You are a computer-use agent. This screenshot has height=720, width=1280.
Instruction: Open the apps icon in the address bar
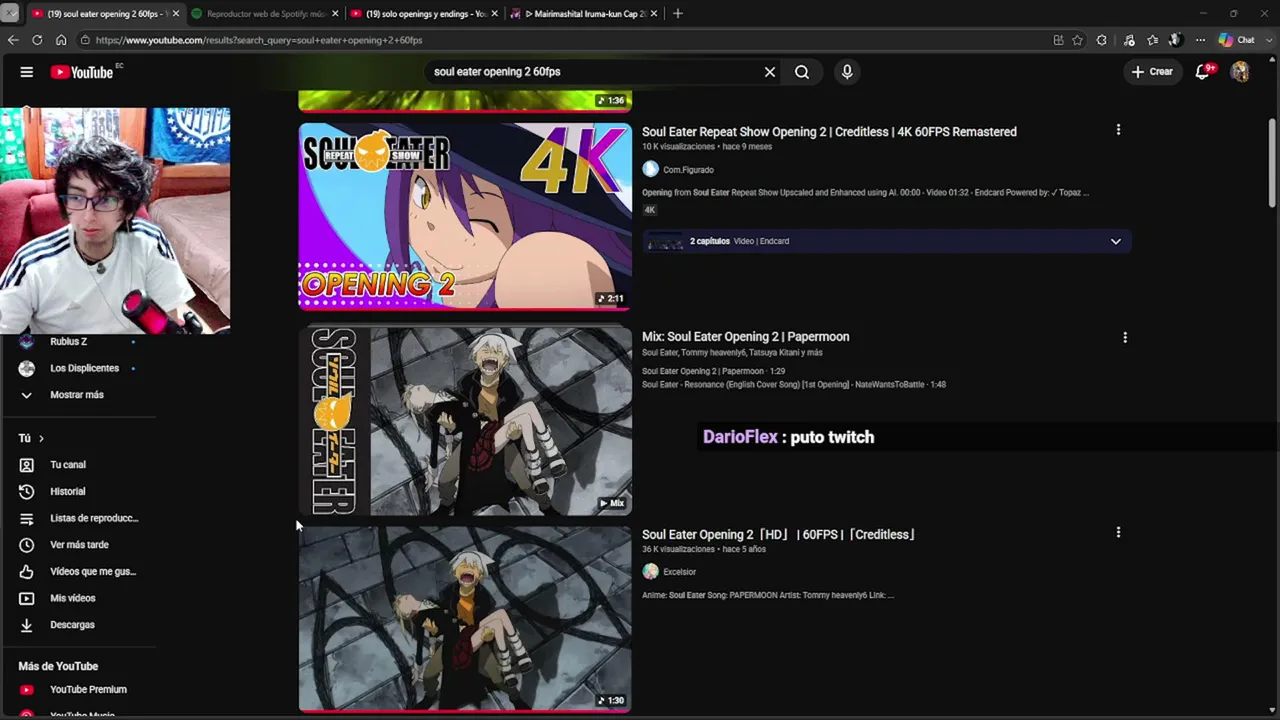pyautogui.click(x=1058, y=40)
